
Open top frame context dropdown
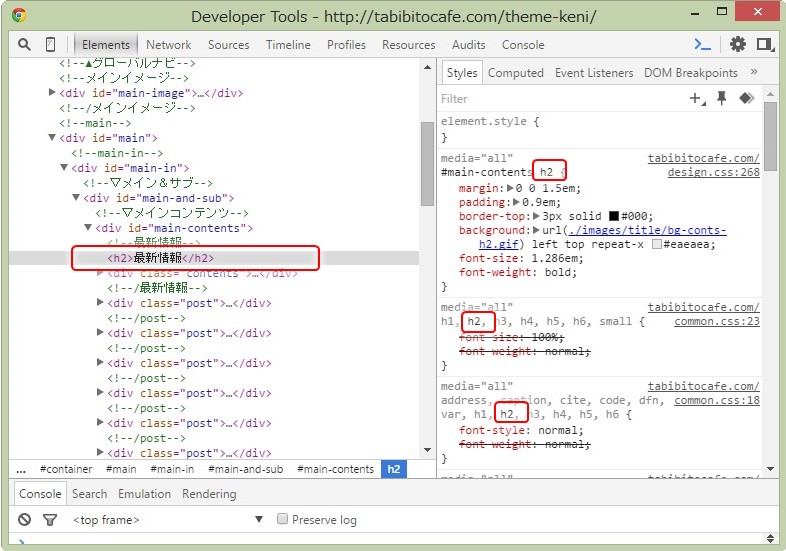tap(168, 519)
